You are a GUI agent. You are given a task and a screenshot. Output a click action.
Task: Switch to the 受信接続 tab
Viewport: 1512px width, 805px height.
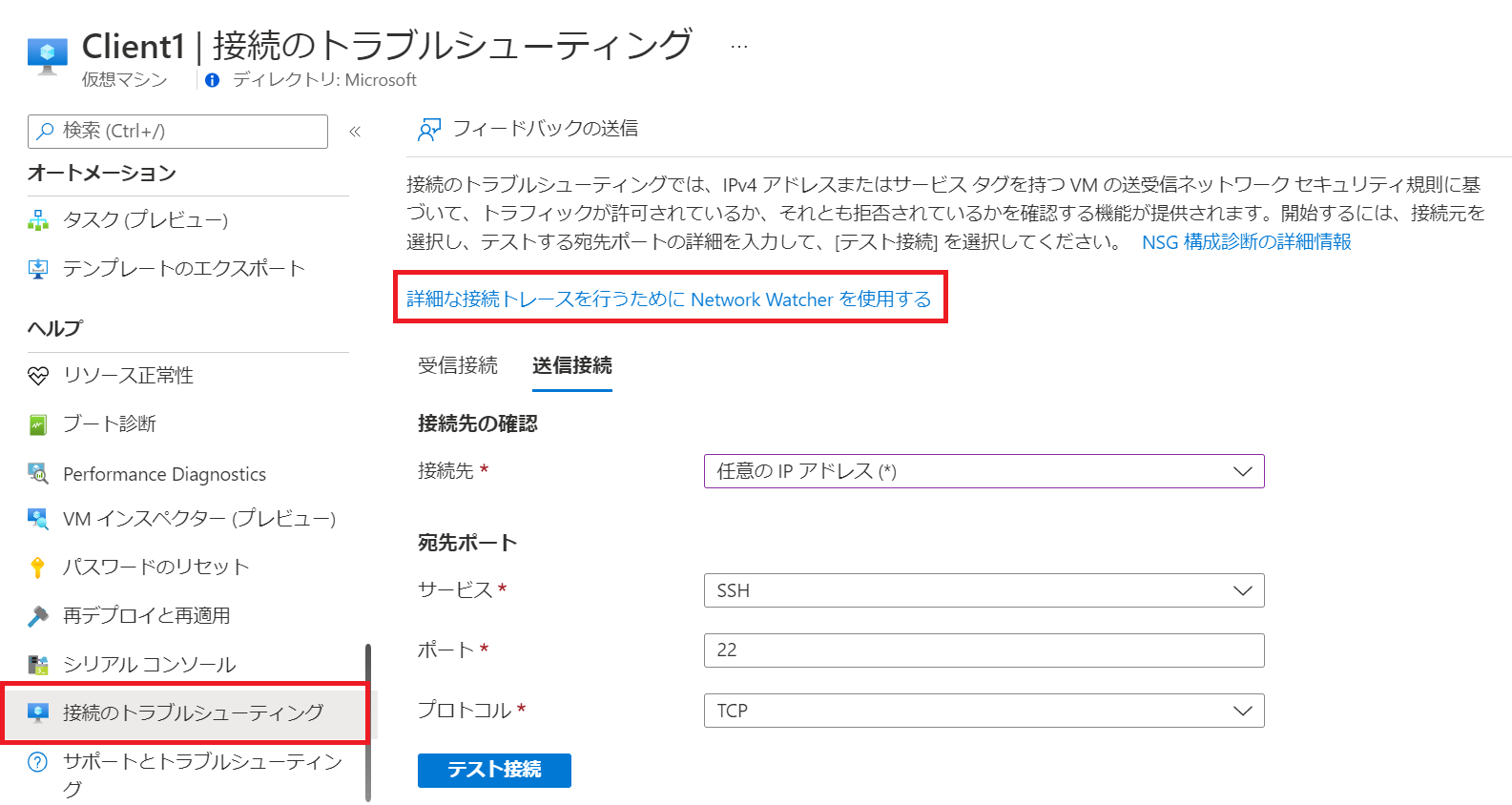coord(458,365)
